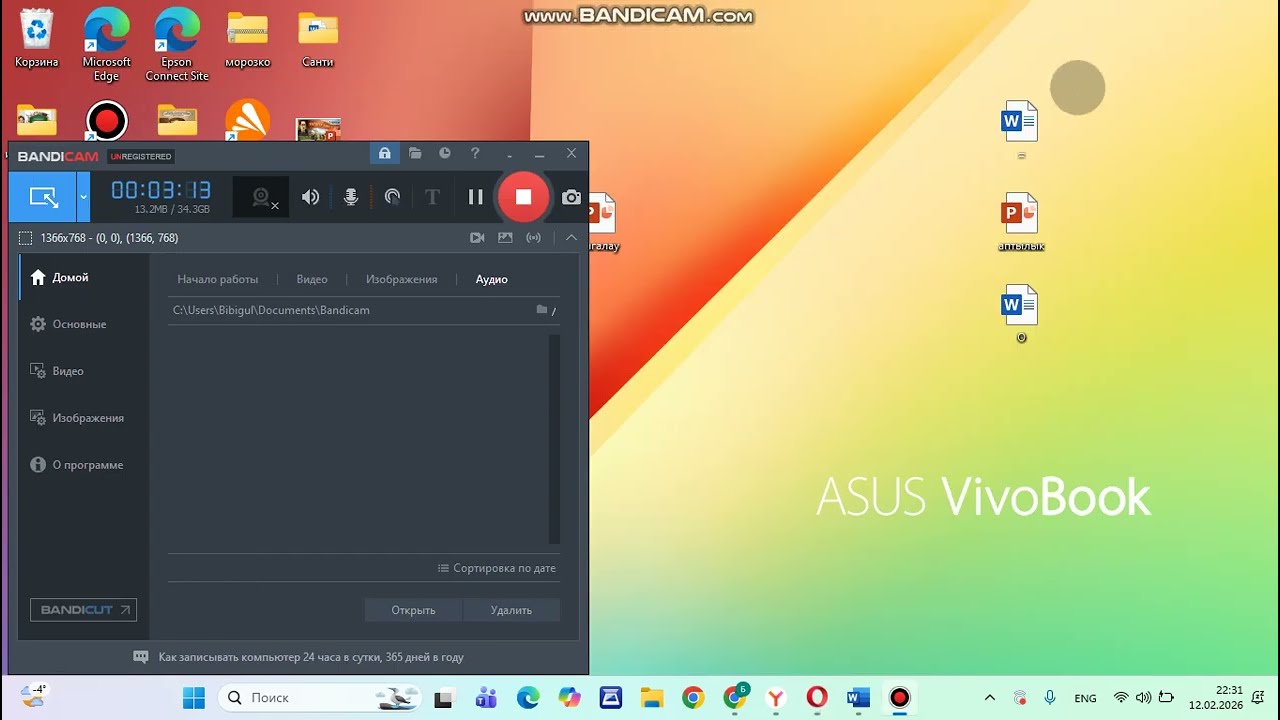The height and width of the screenshot is (720, 1280).
Task: Toggle the webcam overlay icon
Action: pyautogui.click(x=262, y=198)
